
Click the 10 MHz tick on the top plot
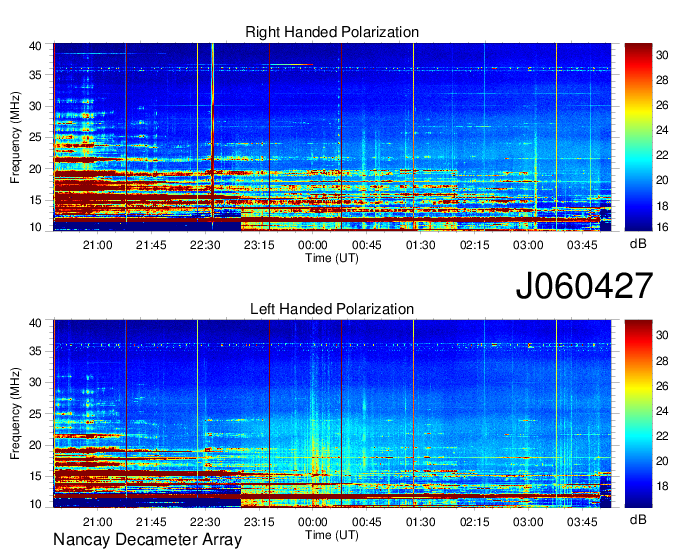pyautogui.click(x=36, y=227)
